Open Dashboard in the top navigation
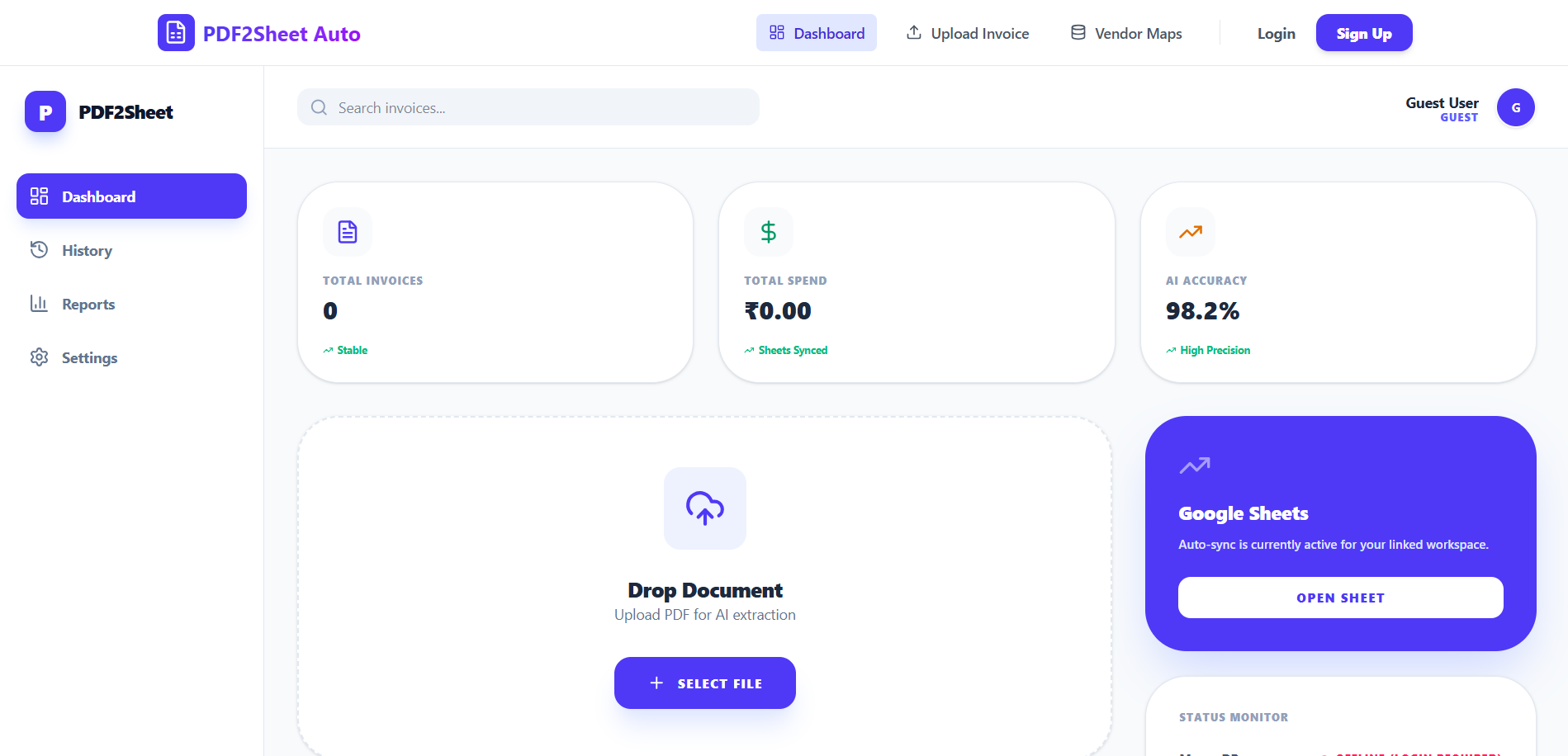The image size is (1568, 756). tap(816, 33)
